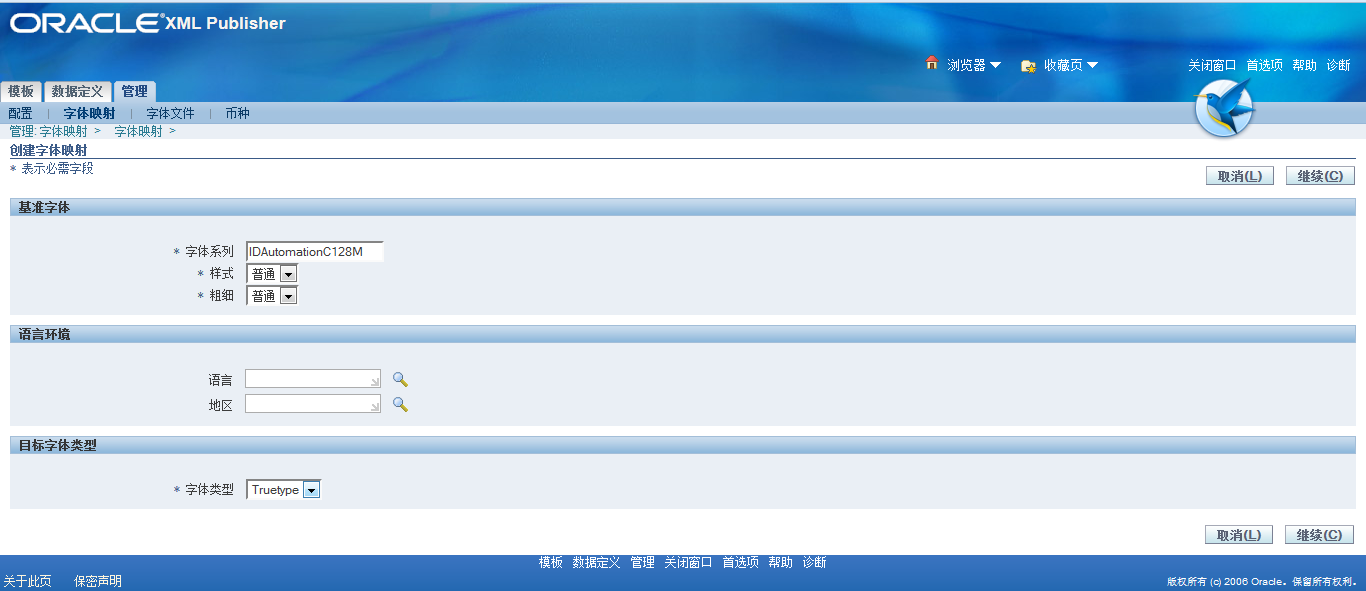Click the bottom 继续(C) button
The image size is (1366, 591).
point(1319,535)
